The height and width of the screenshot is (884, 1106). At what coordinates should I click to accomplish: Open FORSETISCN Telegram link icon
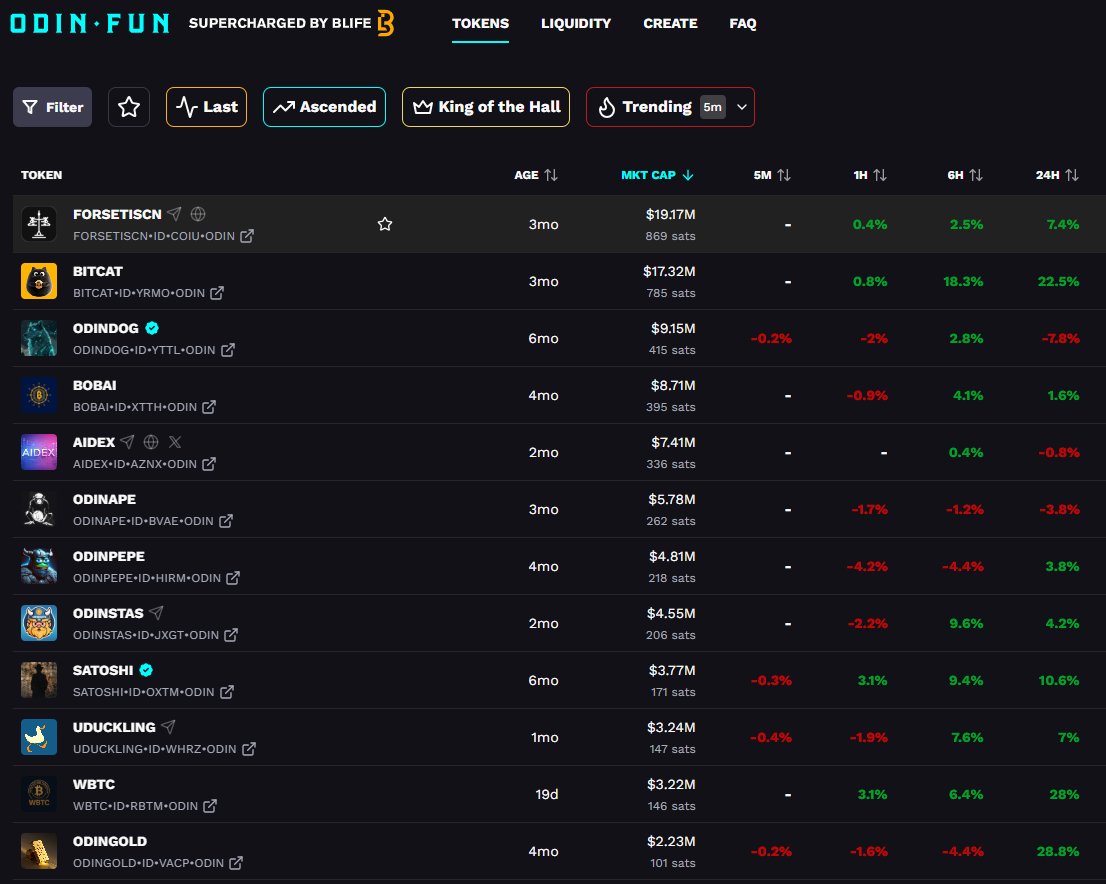click(175, 214)
